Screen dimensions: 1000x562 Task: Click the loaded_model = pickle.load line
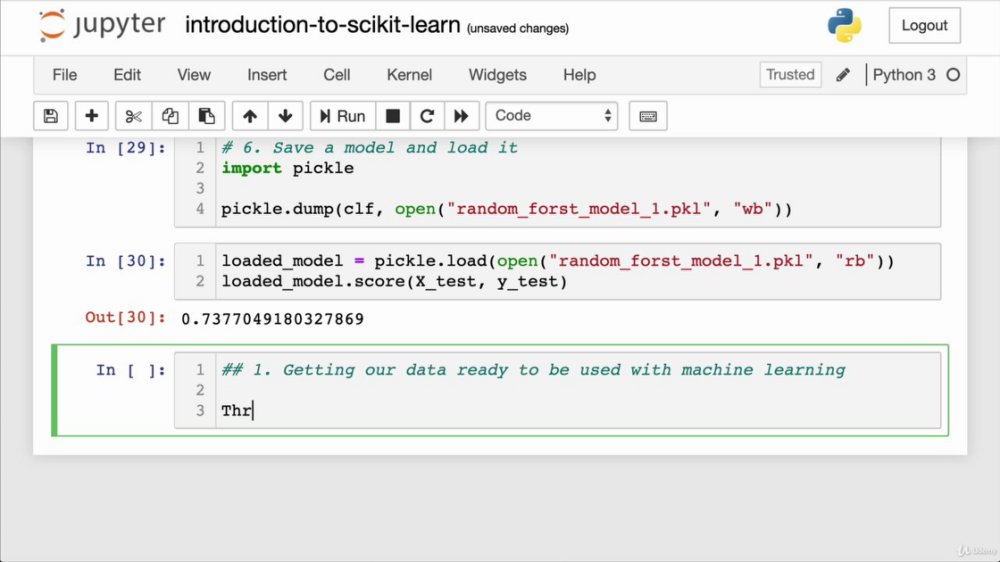coord(557,261)
